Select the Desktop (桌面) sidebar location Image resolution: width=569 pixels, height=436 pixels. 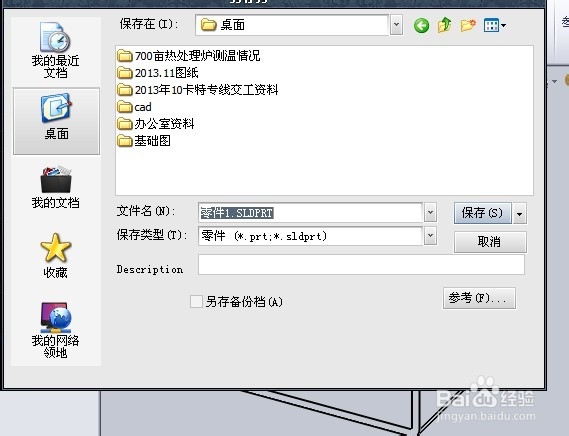click(56, 121)
